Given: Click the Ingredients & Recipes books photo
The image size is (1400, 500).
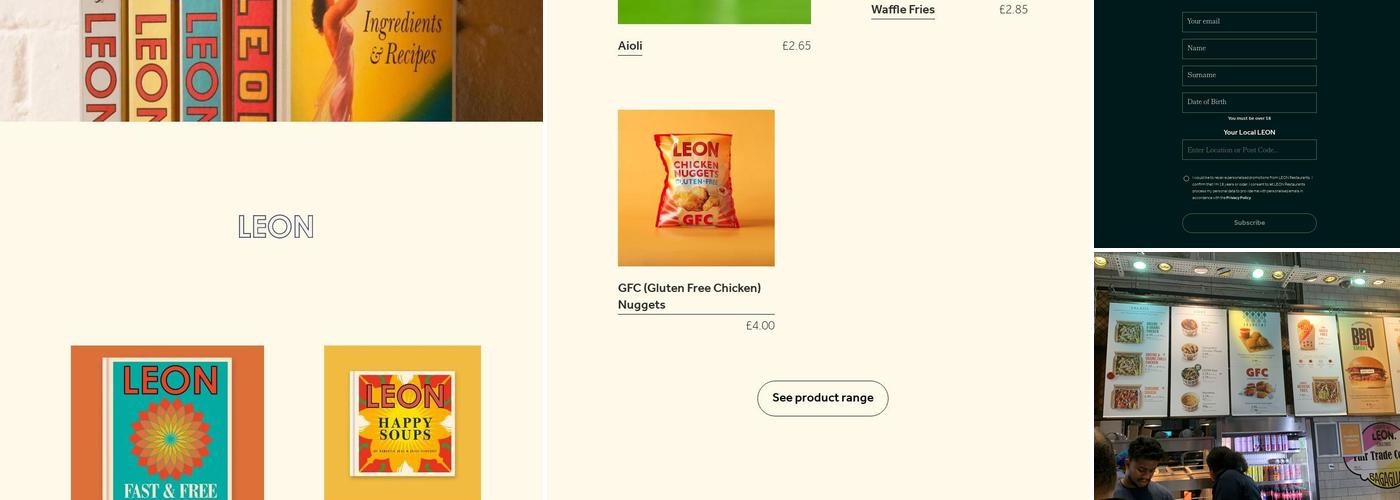Looking at the screenshot, I should [271, 60].
